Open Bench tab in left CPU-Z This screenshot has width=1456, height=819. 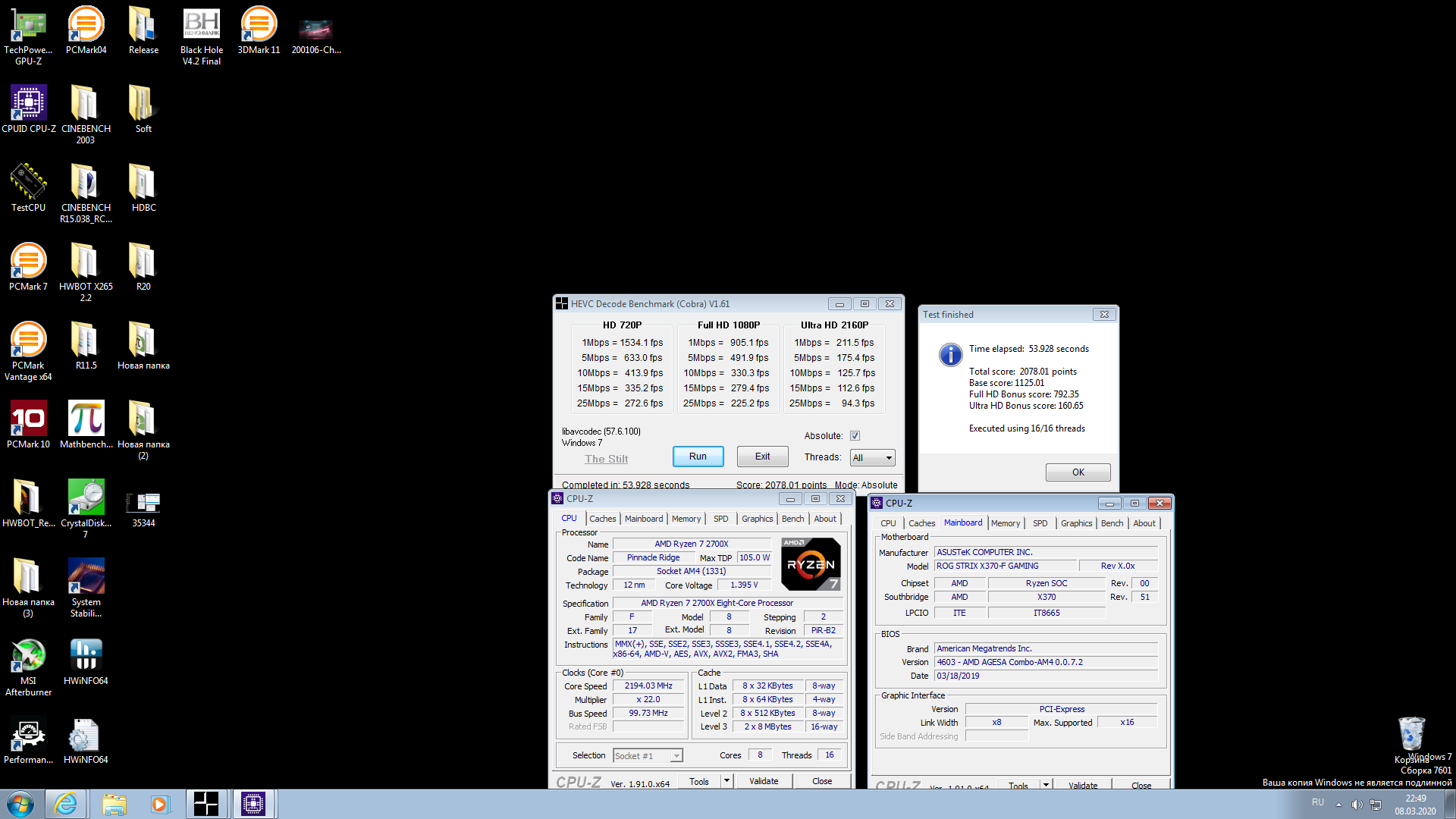(793, 519)
